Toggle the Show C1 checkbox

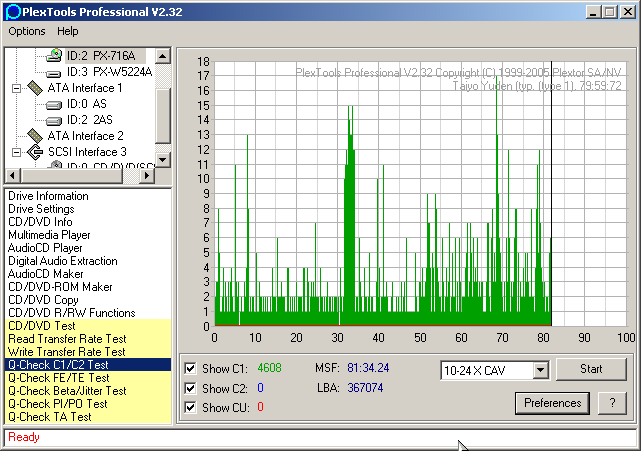191,368
